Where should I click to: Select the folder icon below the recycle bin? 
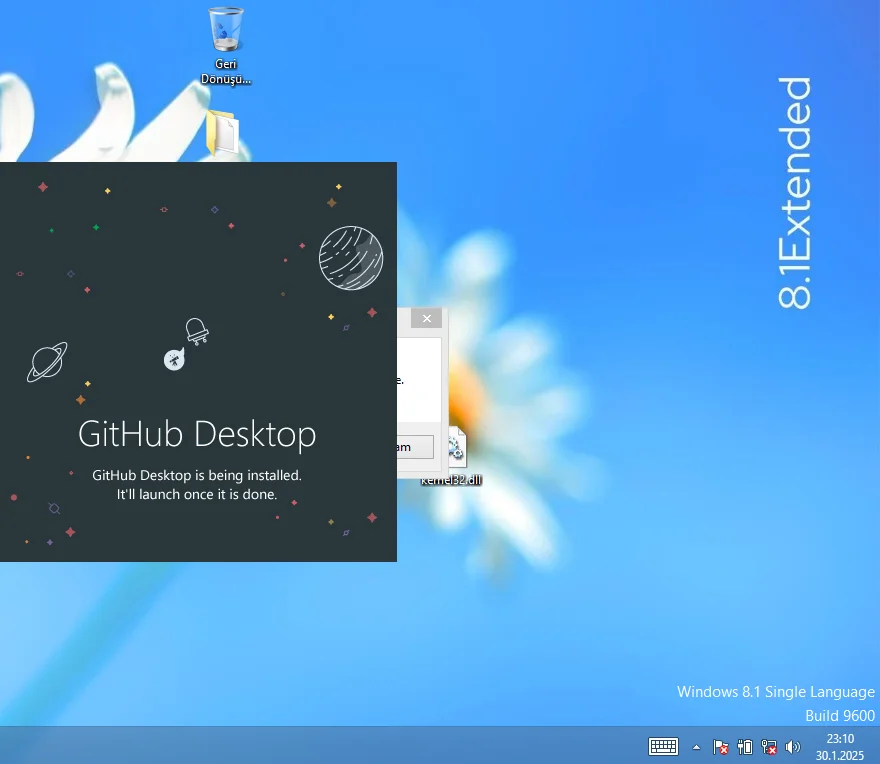[223, 133]
